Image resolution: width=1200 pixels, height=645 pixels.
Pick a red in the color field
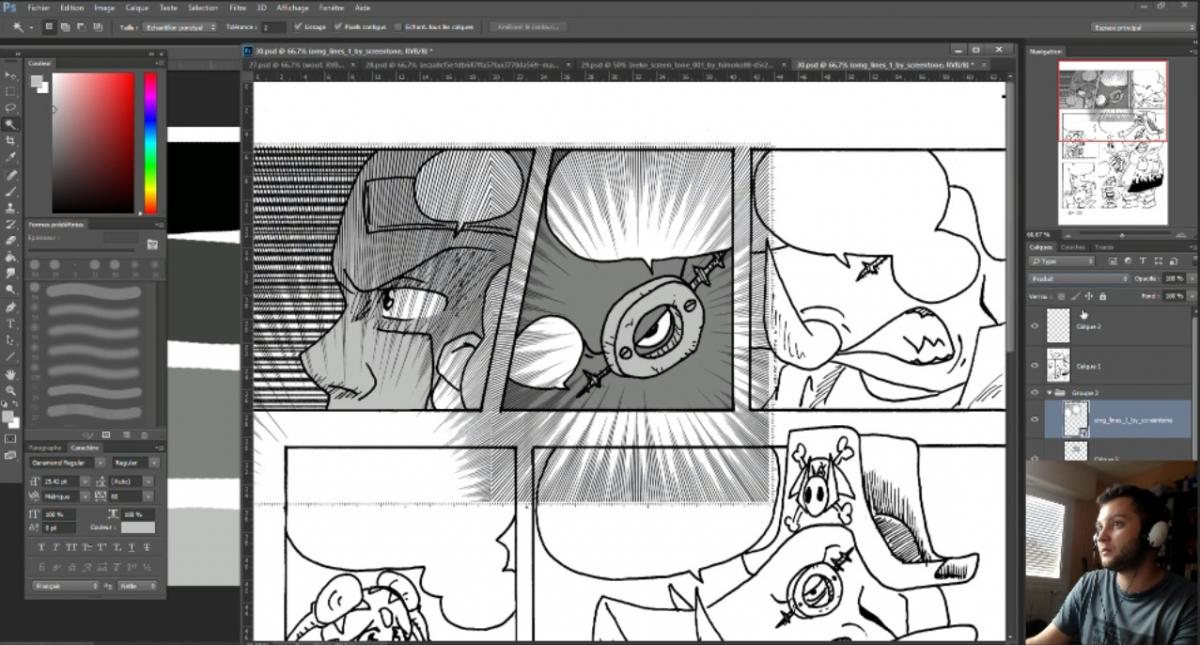point(93,142)
